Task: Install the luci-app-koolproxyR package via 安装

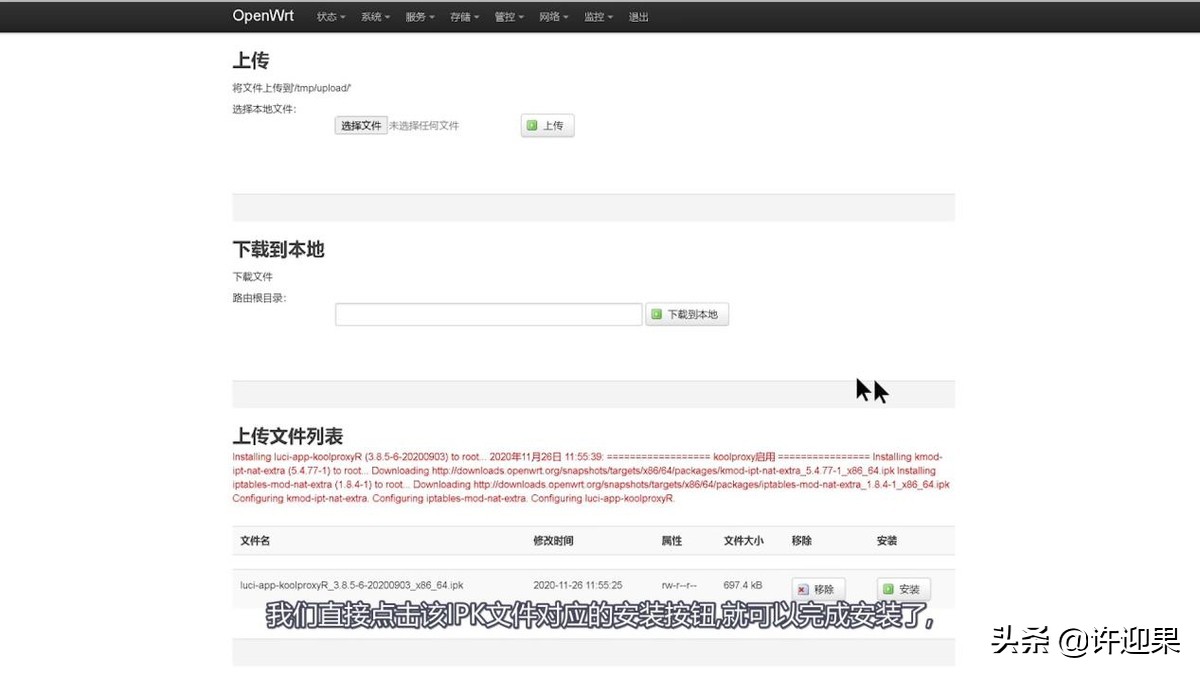Action: 903,589
